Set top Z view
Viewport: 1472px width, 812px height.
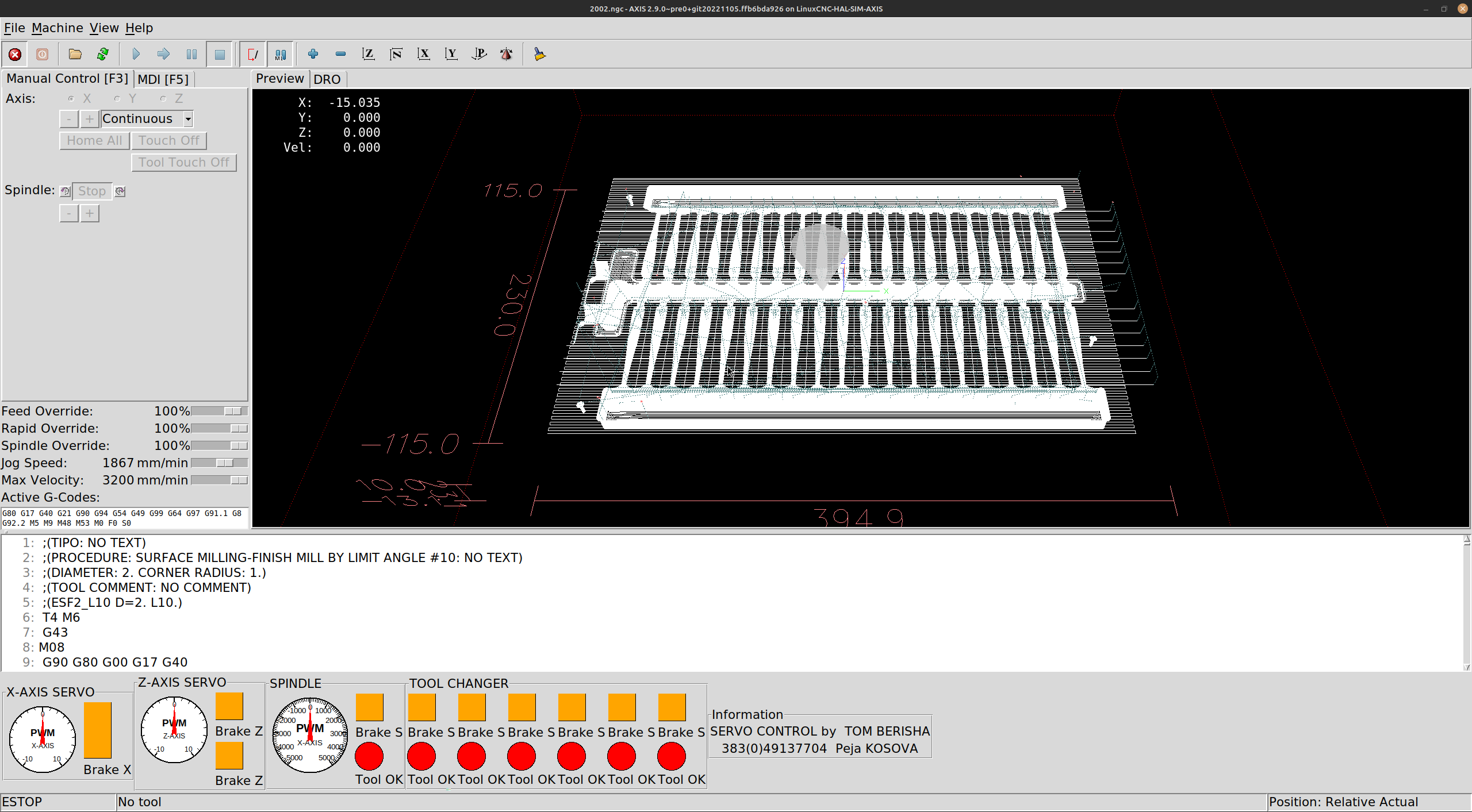click(368, 54)
